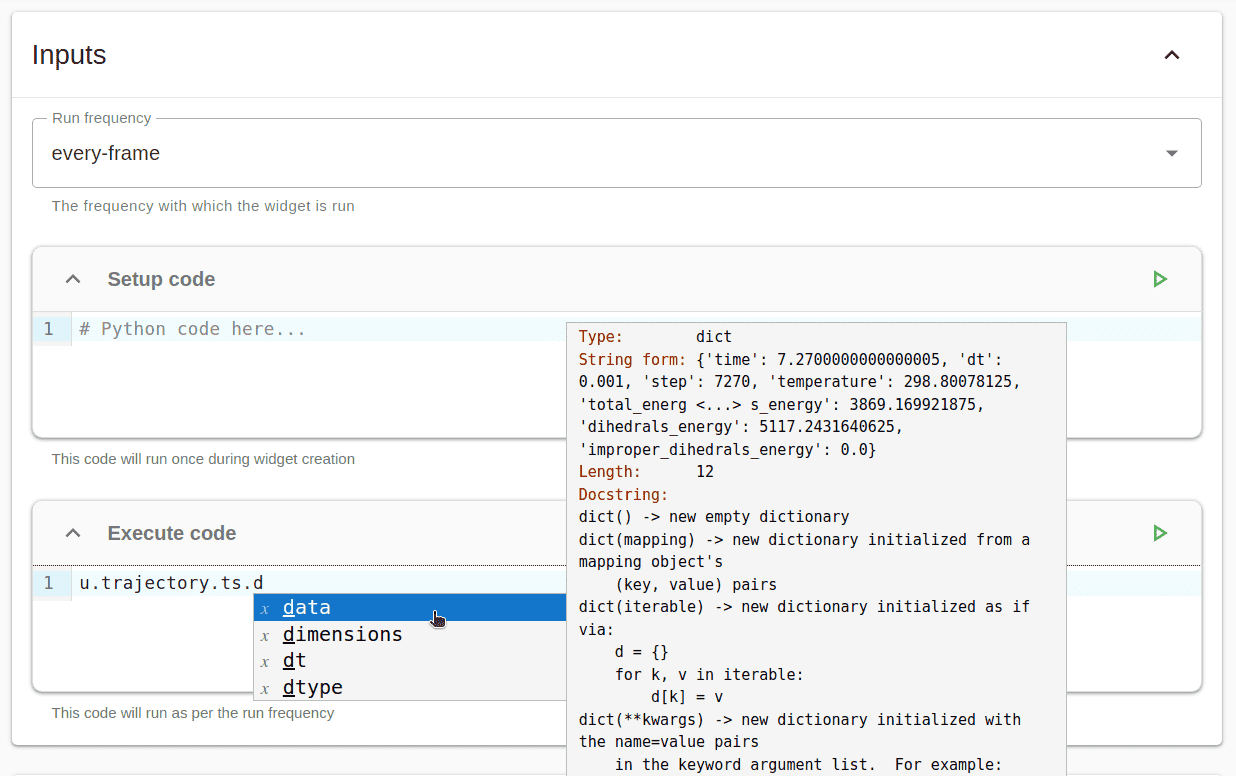
Task: Click the 'run as per the run frequency' hint
Action: tap(193, 713)
